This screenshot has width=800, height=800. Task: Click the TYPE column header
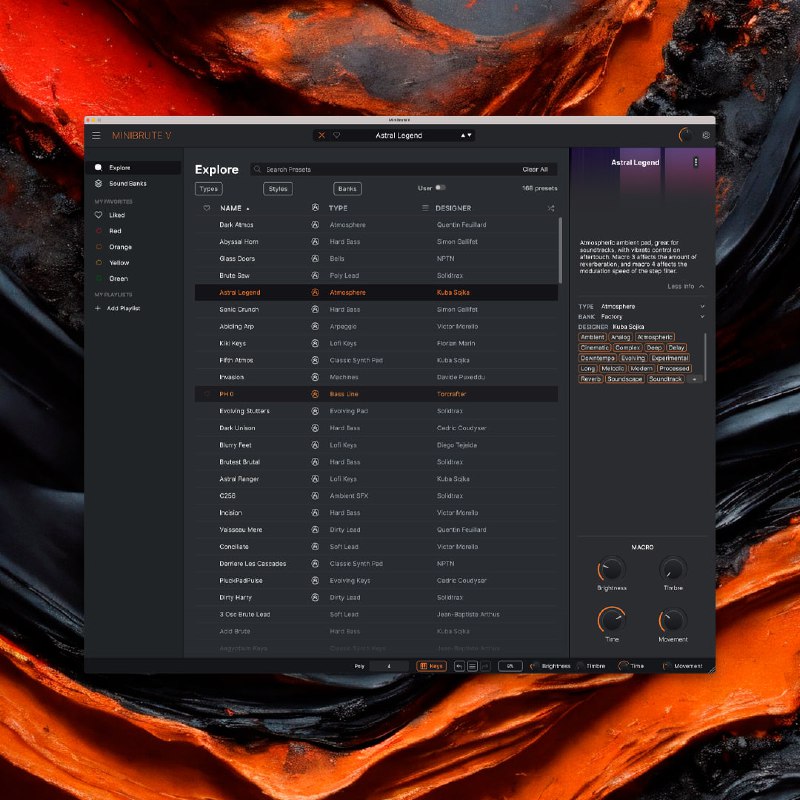click(338, 208)
